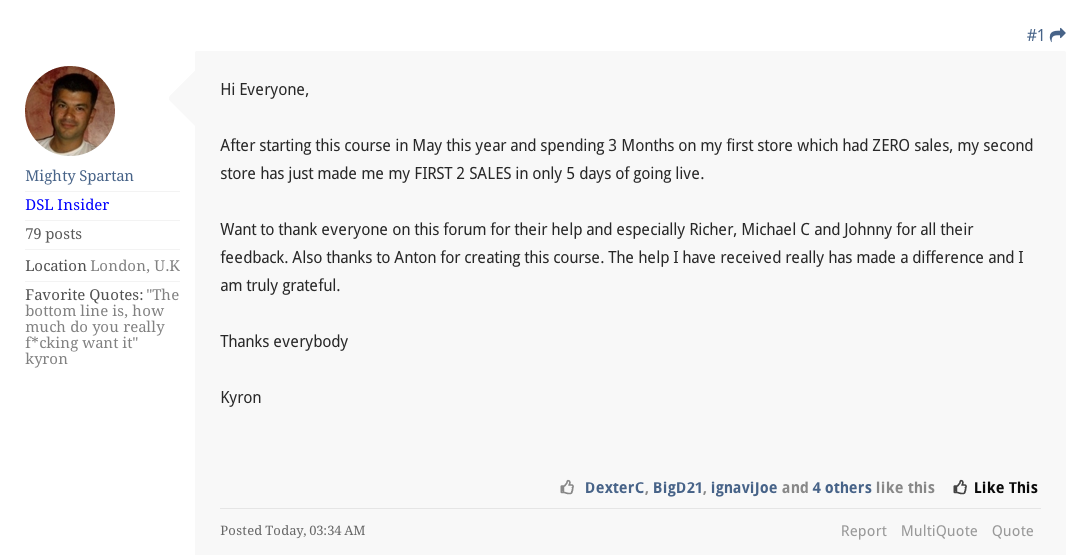1087x555 pixels.
Task: Show the 4 others who liked this
Action: [x=842, y=488]
